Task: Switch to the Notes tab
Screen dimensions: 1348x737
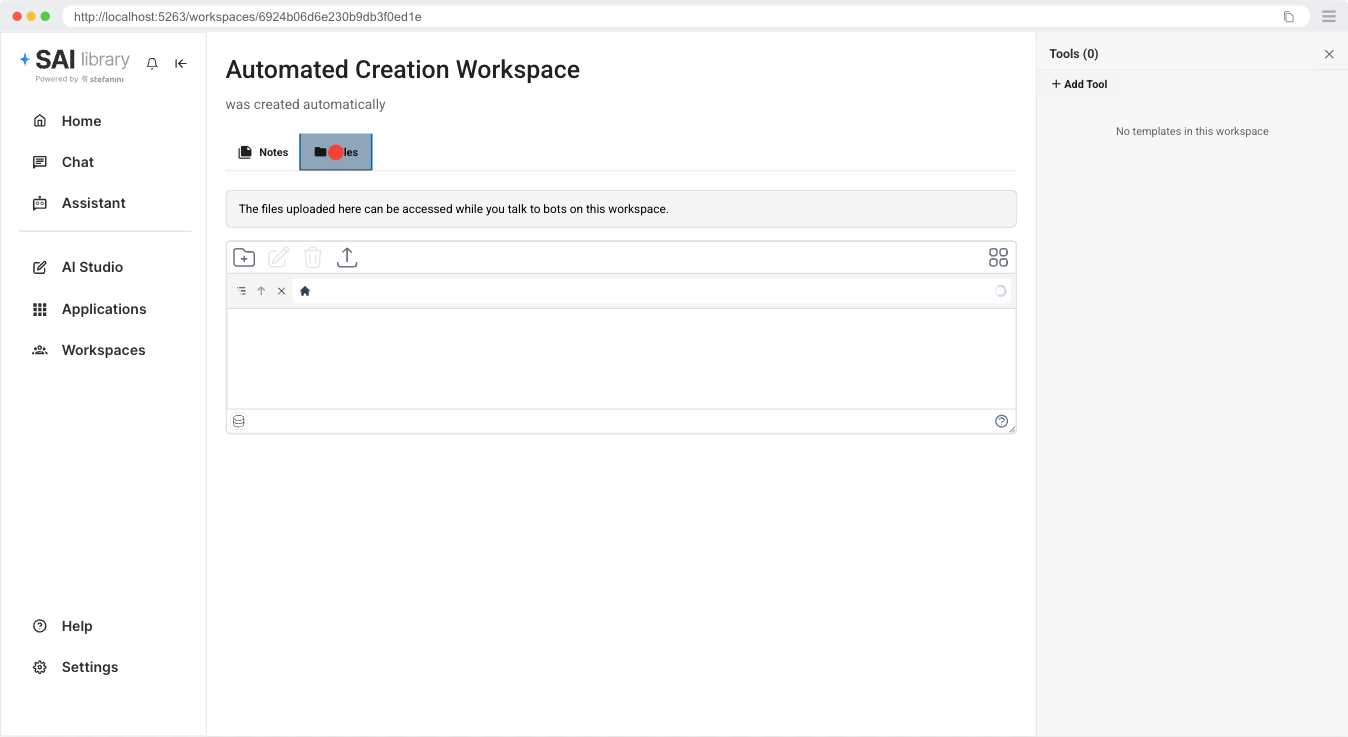Action: 263,152
